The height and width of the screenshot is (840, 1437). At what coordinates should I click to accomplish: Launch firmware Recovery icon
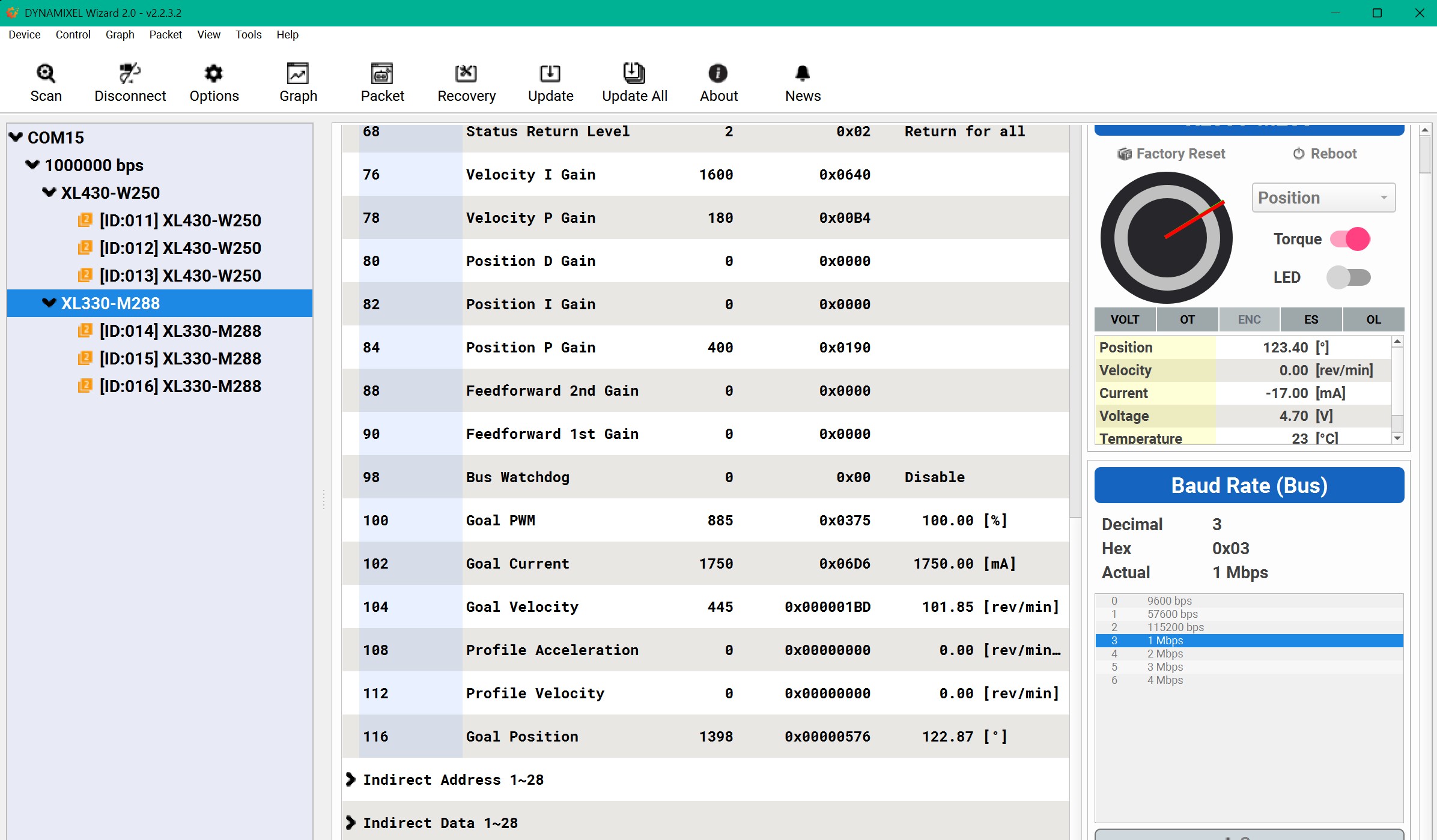pyautogui.click(x=466, y=73)
